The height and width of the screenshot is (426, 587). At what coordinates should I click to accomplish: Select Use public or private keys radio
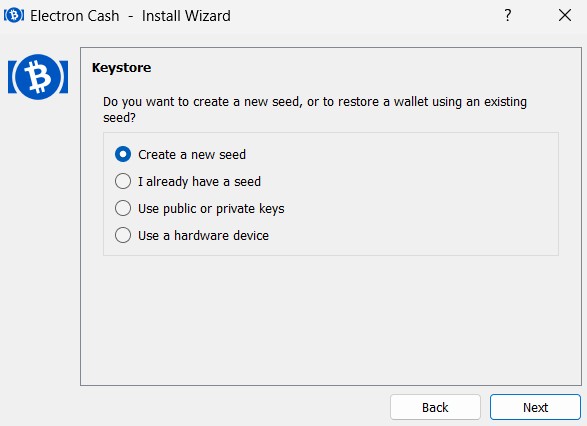pyautogui.click(x=123, y=208)
